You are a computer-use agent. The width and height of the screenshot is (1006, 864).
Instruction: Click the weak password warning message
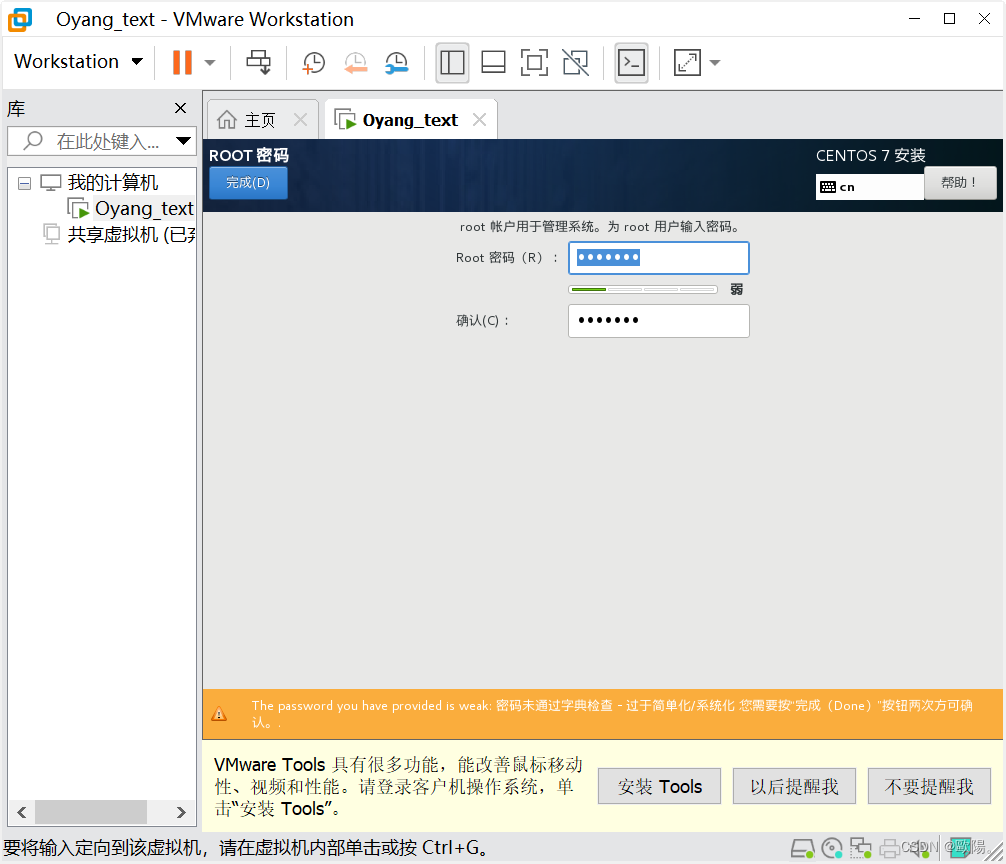click(611, 714)
